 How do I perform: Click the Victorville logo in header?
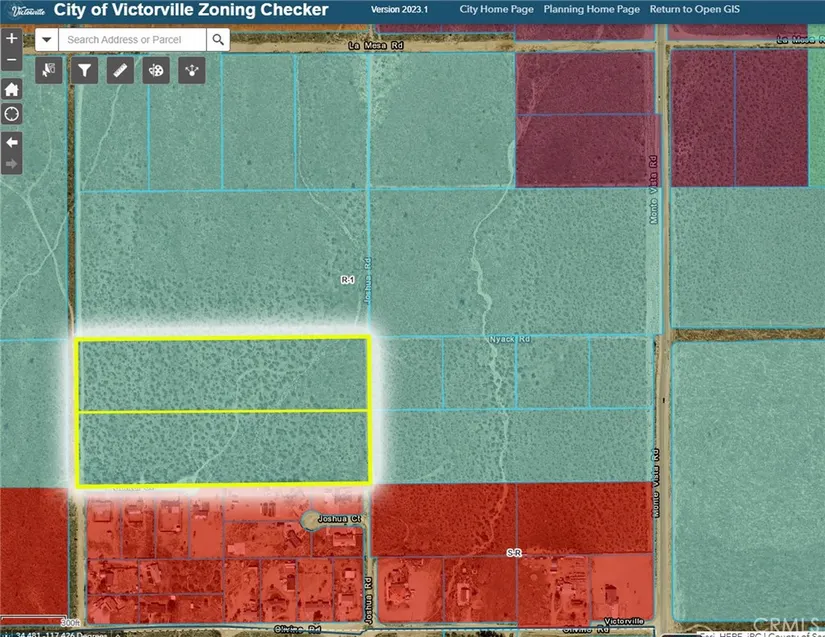[29, 10]
